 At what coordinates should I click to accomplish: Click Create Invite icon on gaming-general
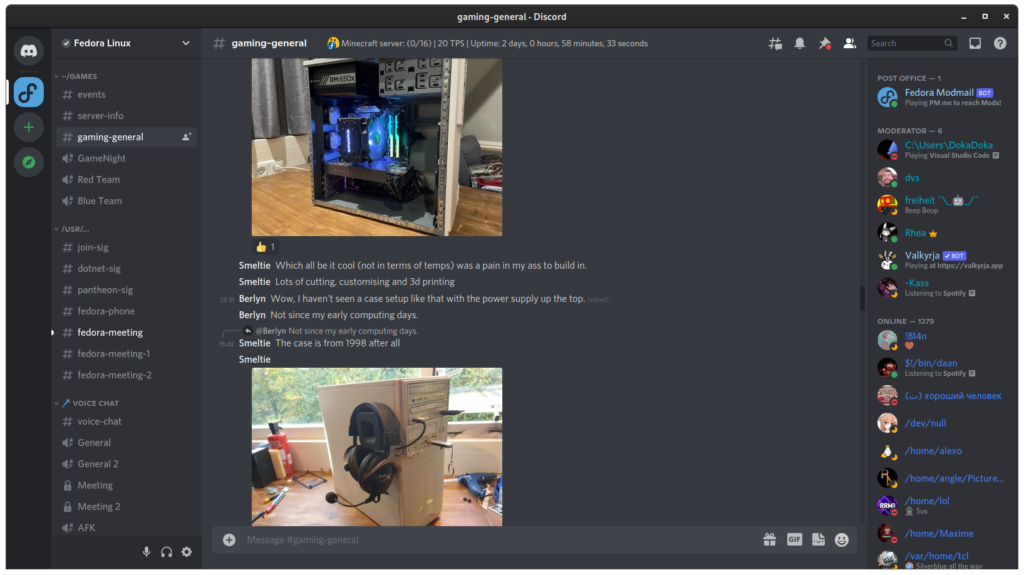point(186,137)
